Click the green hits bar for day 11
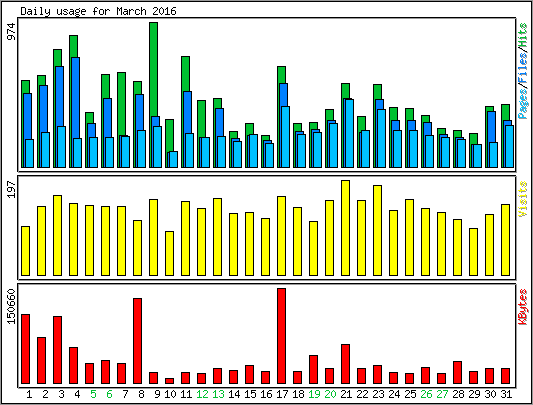The width and height of the screenshot is (533, 405). pyautogui.click(x=185, y=73)
